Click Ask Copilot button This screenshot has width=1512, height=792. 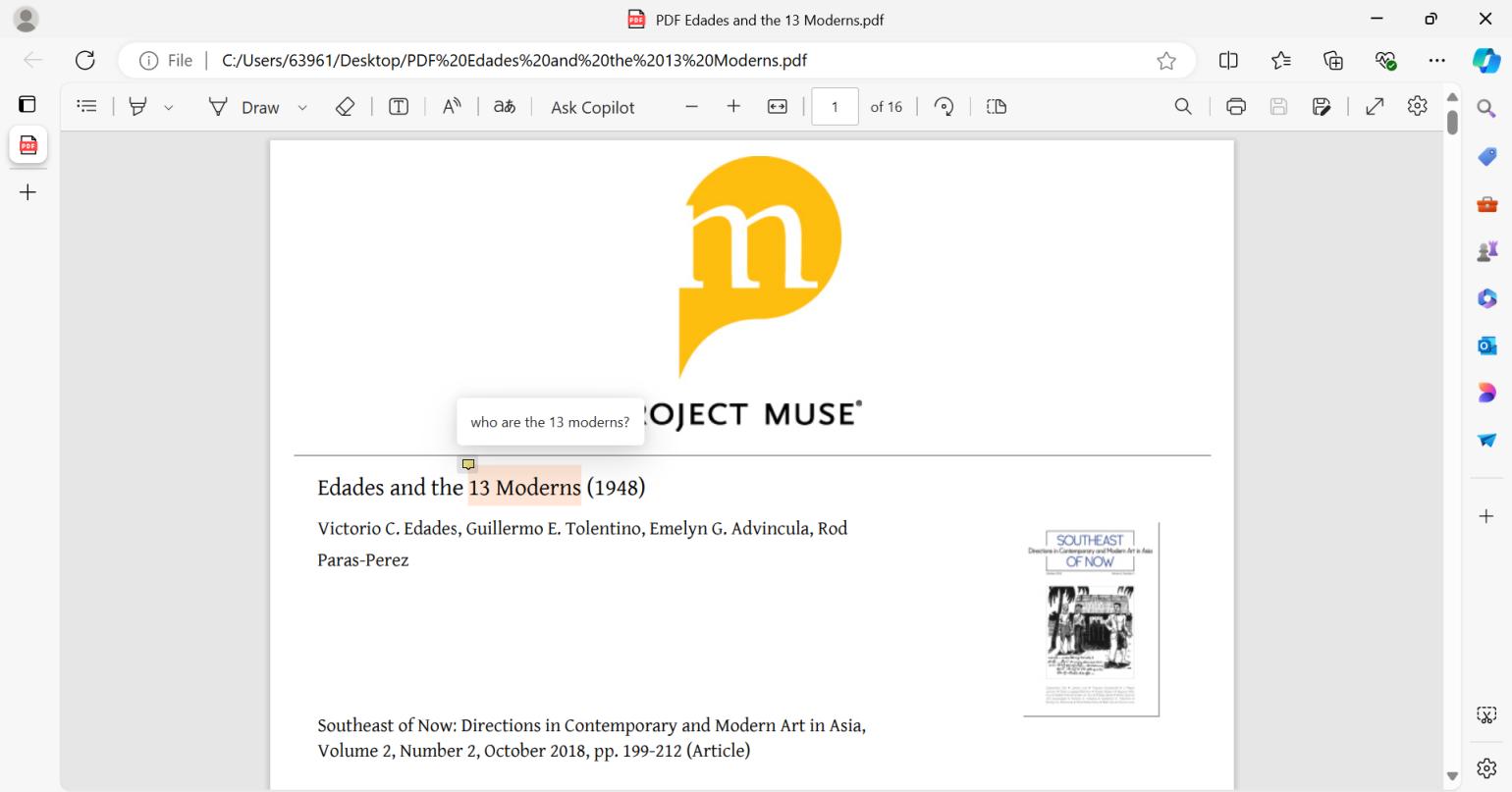point(593,107)
